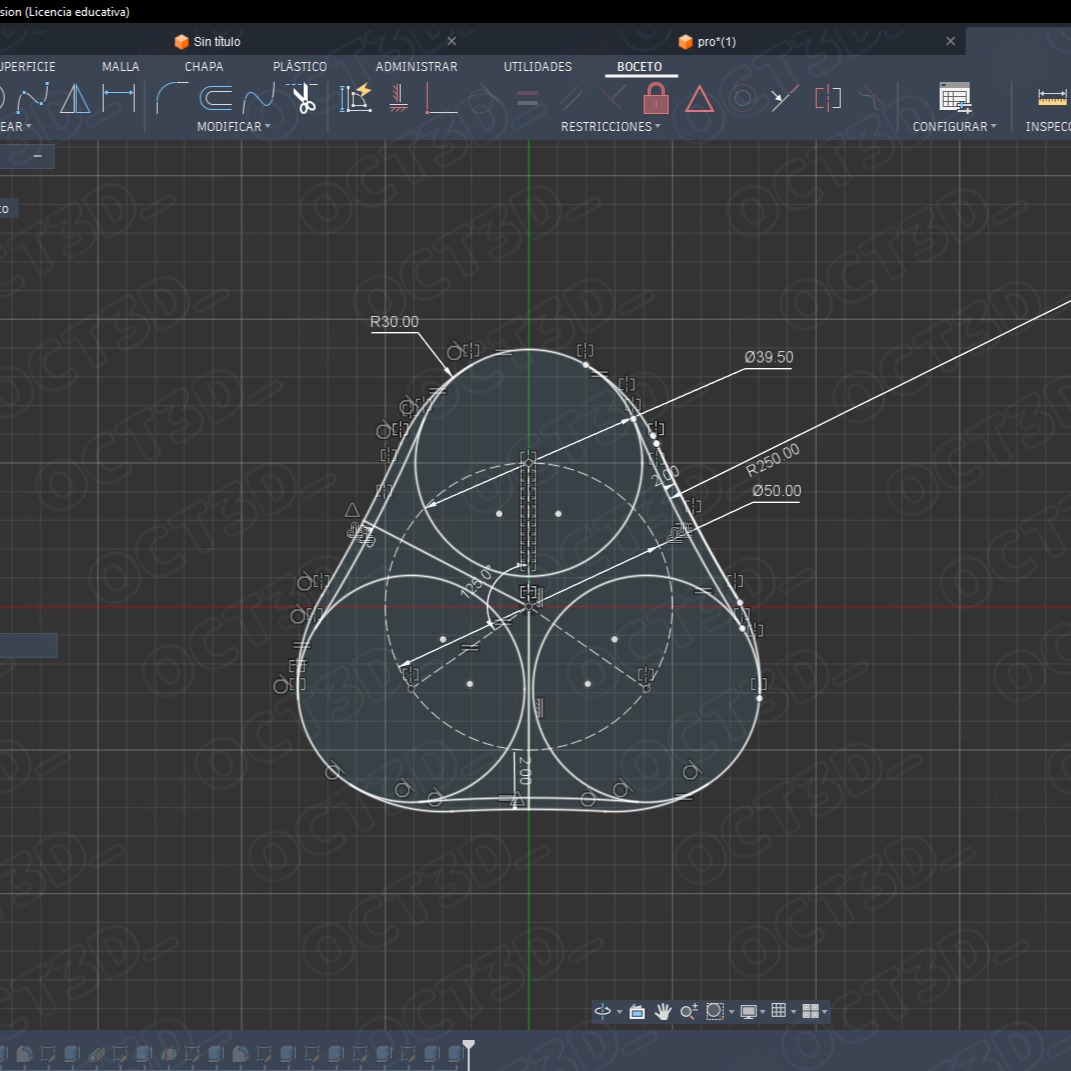1071x1071 pixels.
Task: Activate the Orbit navigation tool
Action: [602, 1011]
